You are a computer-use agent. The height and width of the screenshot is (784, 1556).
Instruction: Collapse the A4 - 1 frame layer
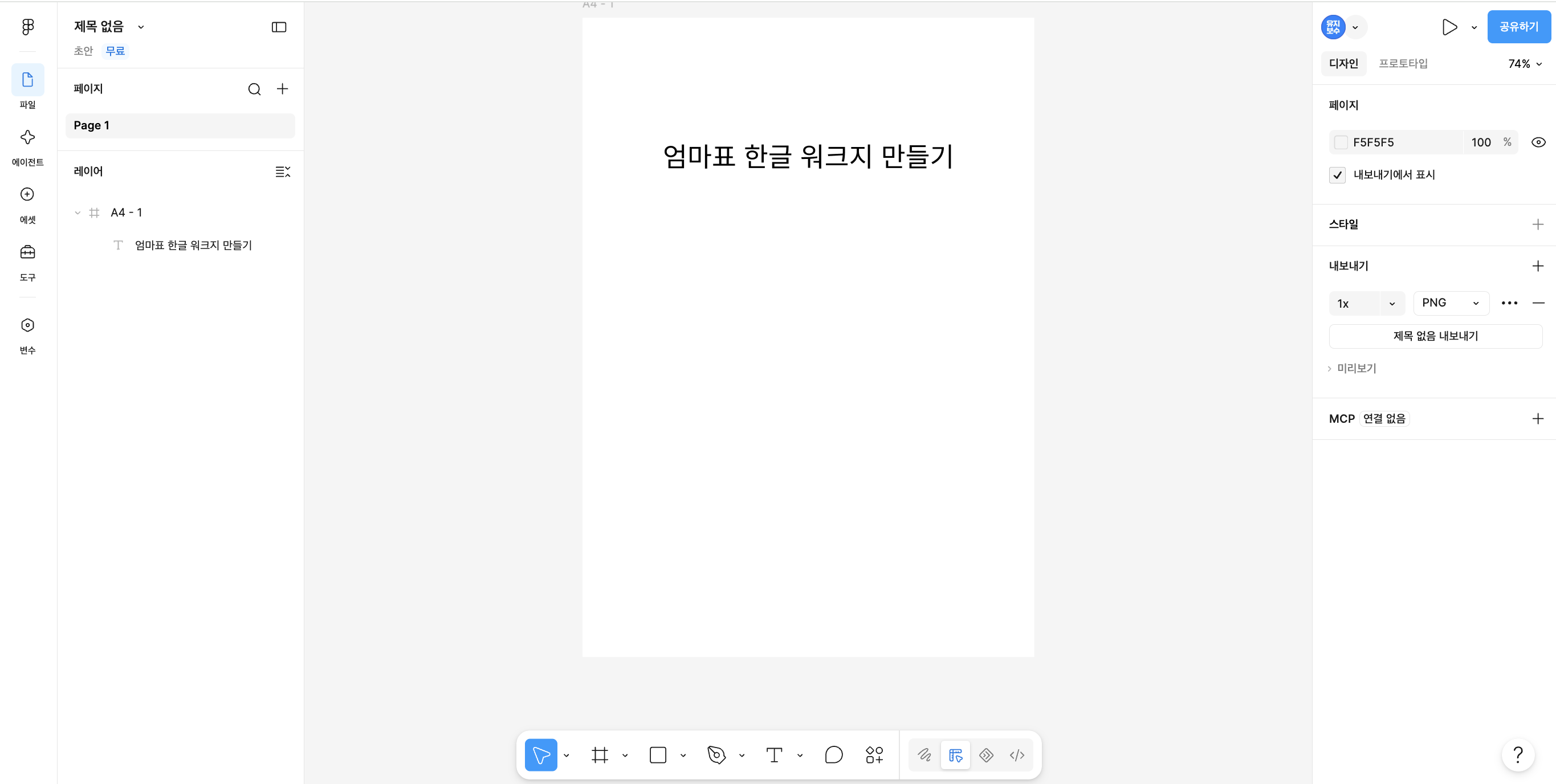tap(78, 213)
